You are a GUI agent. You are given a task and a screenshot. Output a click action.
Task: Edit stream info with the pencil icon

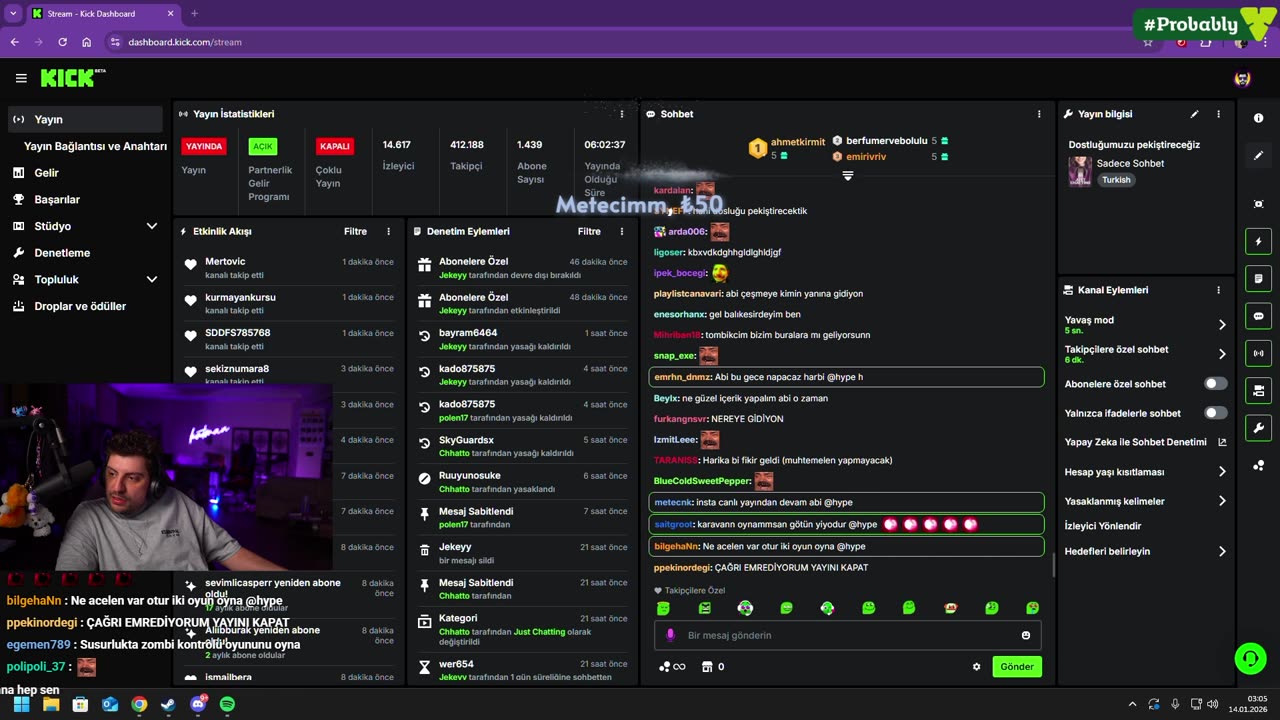click(1194, 114)
